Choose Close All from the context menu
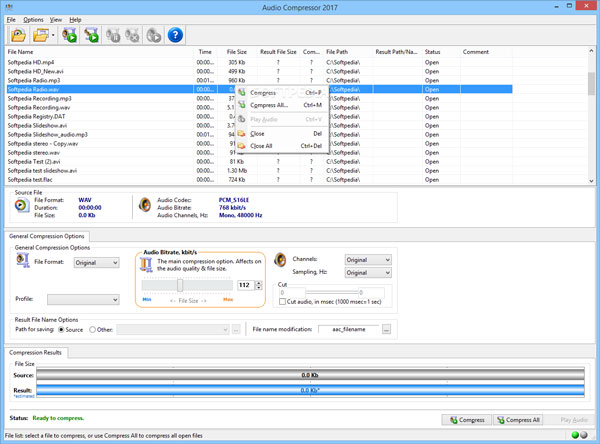Viewport: 600px width, 444px height. 282,146
